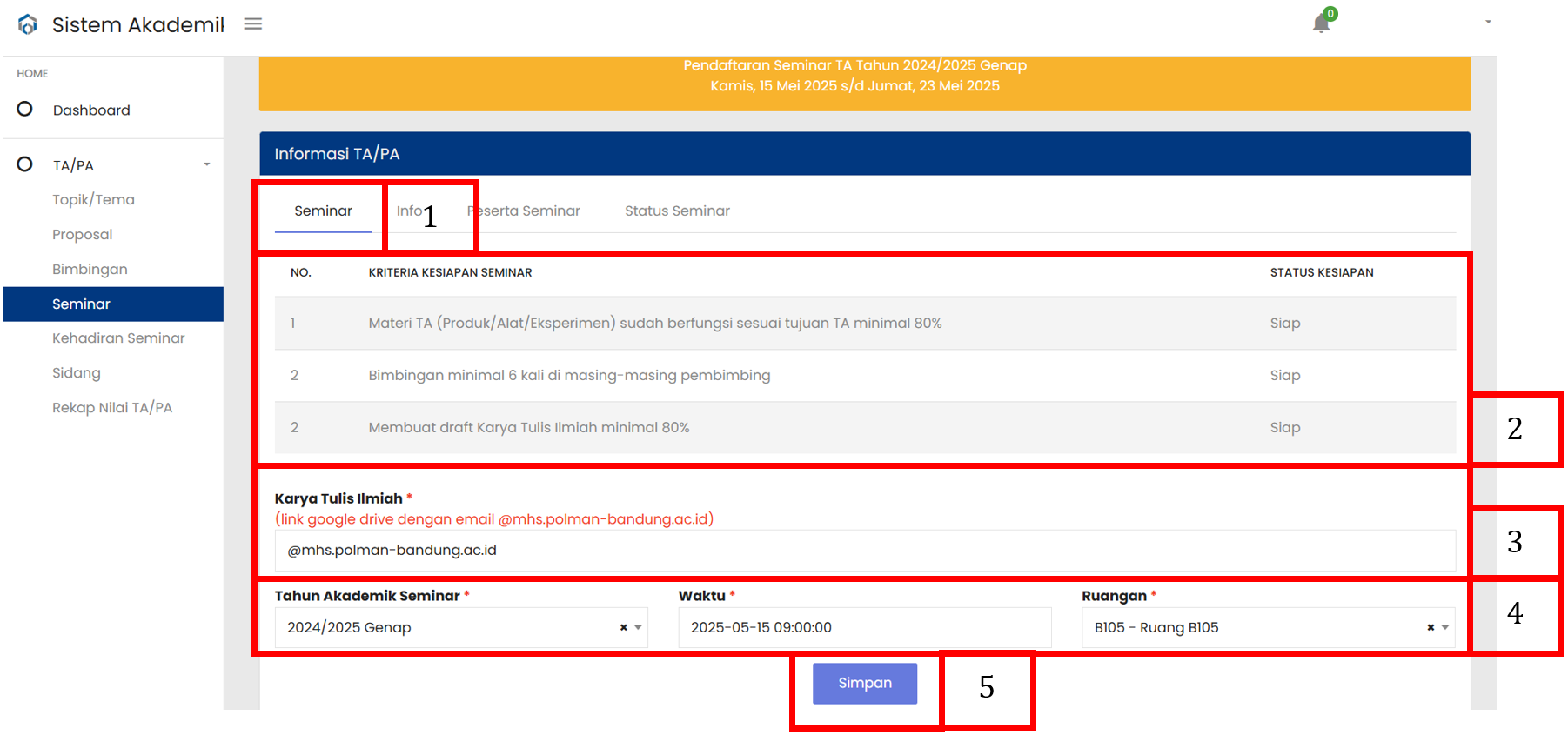
Task: Click the Simpan button
Action: pos(865,683)
